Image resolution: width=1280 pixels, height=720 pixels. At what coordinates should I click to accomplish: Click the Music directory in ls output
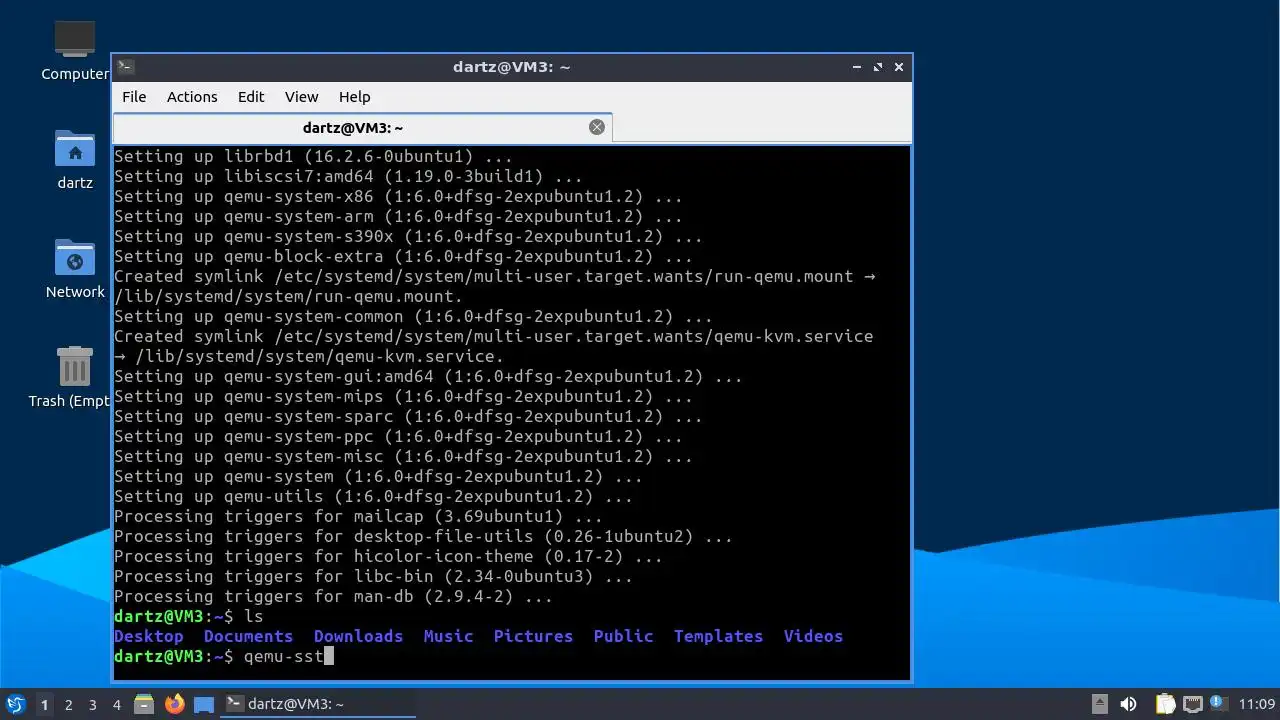click(448, 636)
